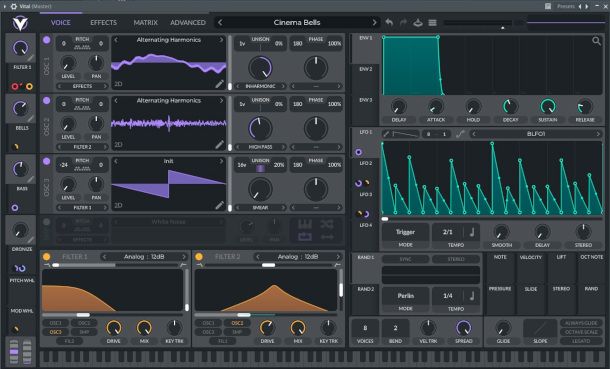610x369 pixels.
Task: Next OSC 1 Alternating Harmonics wavetable arrow
Action: coord(221,40)
